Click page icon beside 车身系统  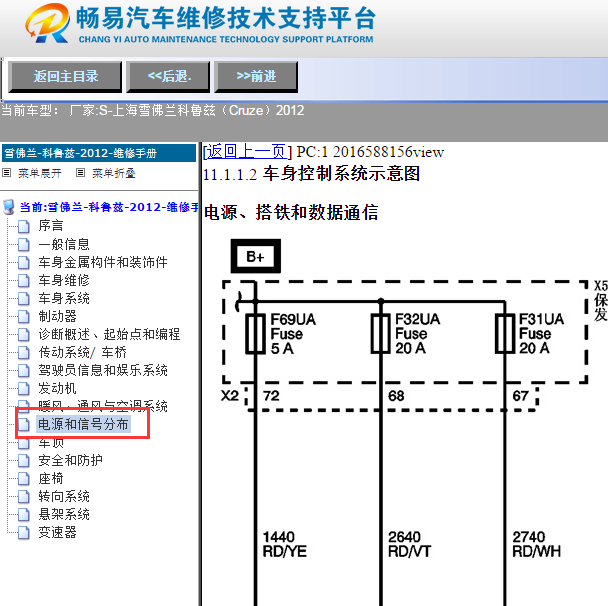pos(24,298)
